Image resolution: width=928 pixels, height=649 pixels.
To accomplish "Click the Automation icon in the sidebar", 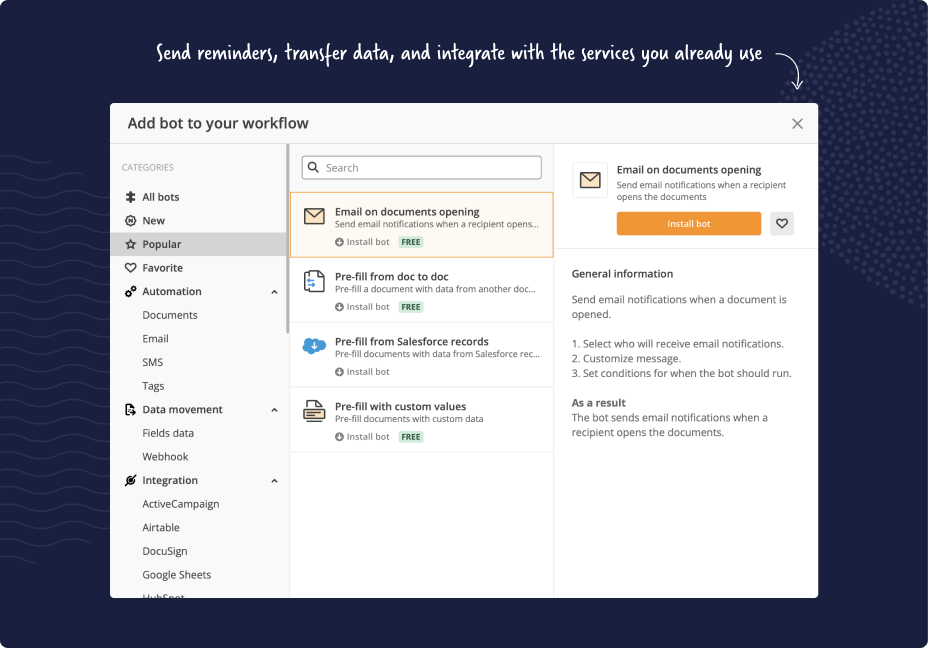I will [x=130, y=291].
